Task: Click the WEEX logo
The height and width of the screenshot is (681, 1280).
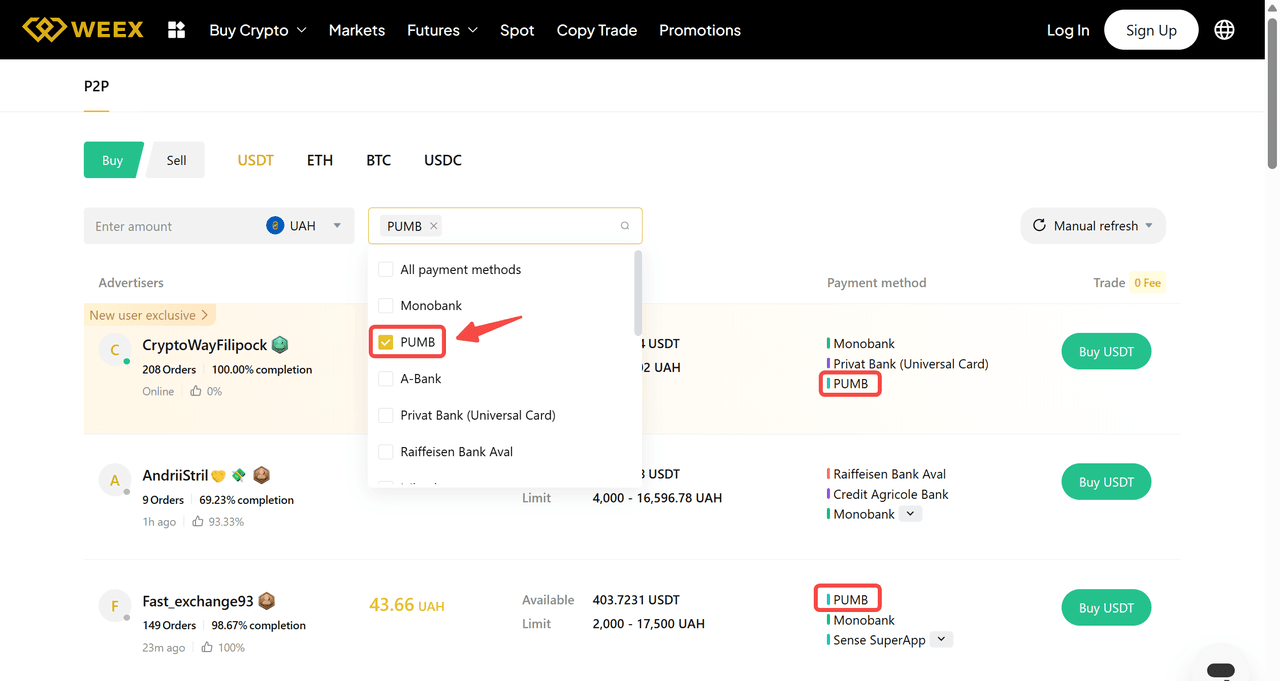Action: coord(84,30)
